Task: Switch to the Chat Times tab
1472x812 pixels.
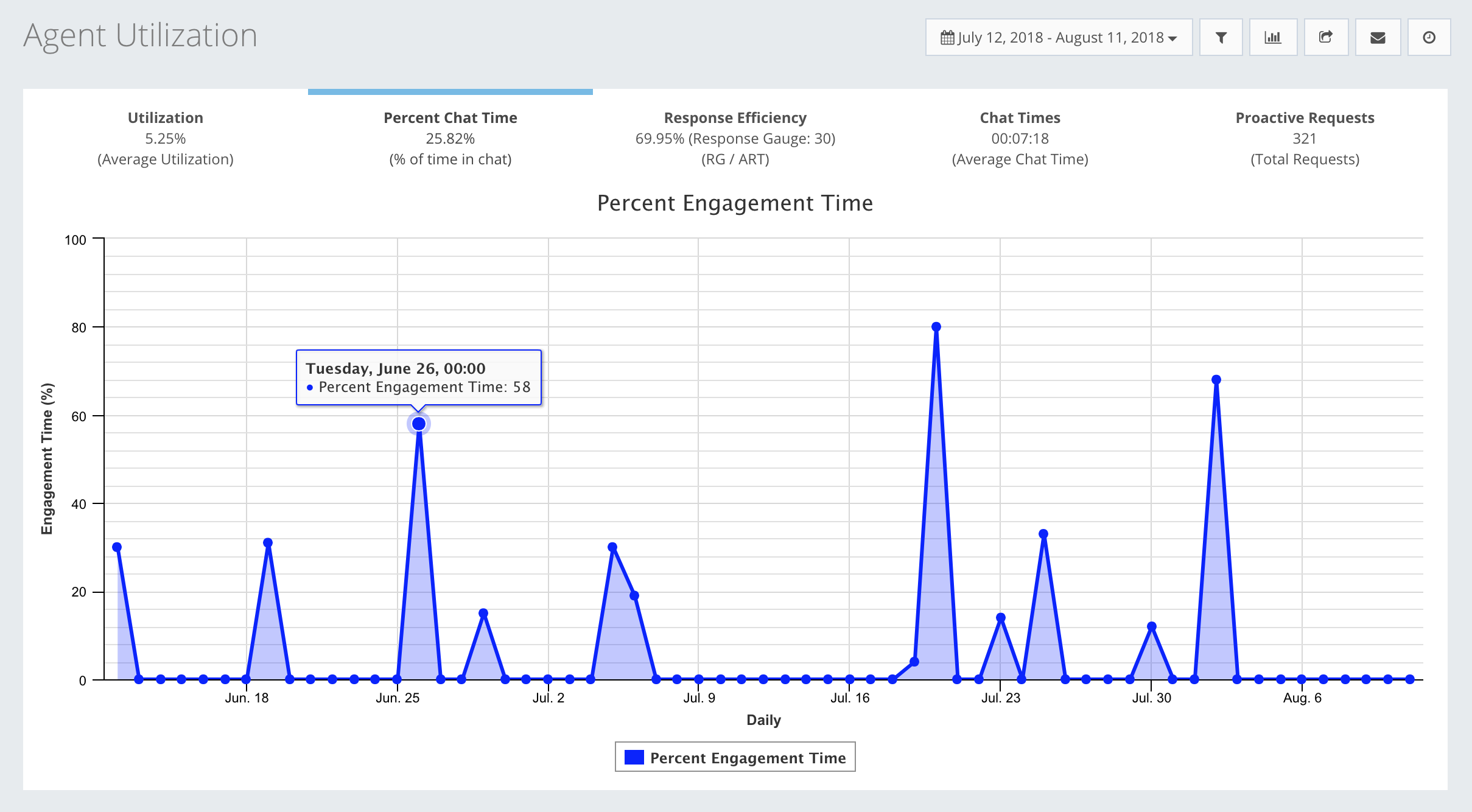Action: click(x=1020, y=138)
